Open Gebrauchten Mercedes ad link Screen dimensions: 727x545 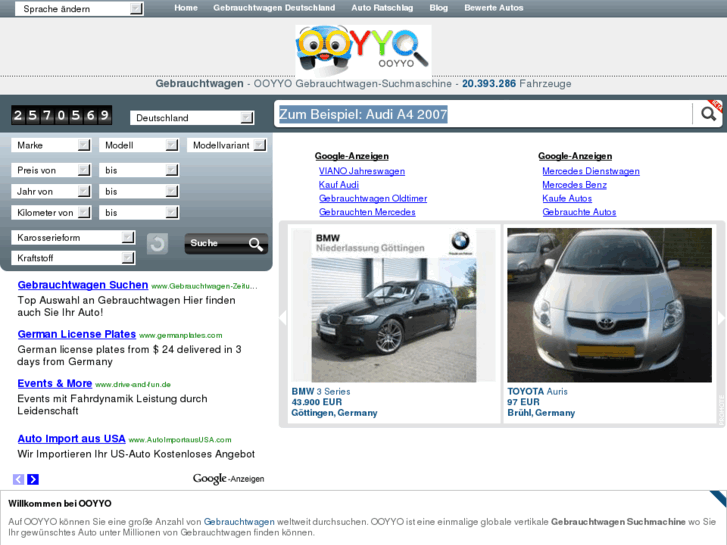(367, 212)
